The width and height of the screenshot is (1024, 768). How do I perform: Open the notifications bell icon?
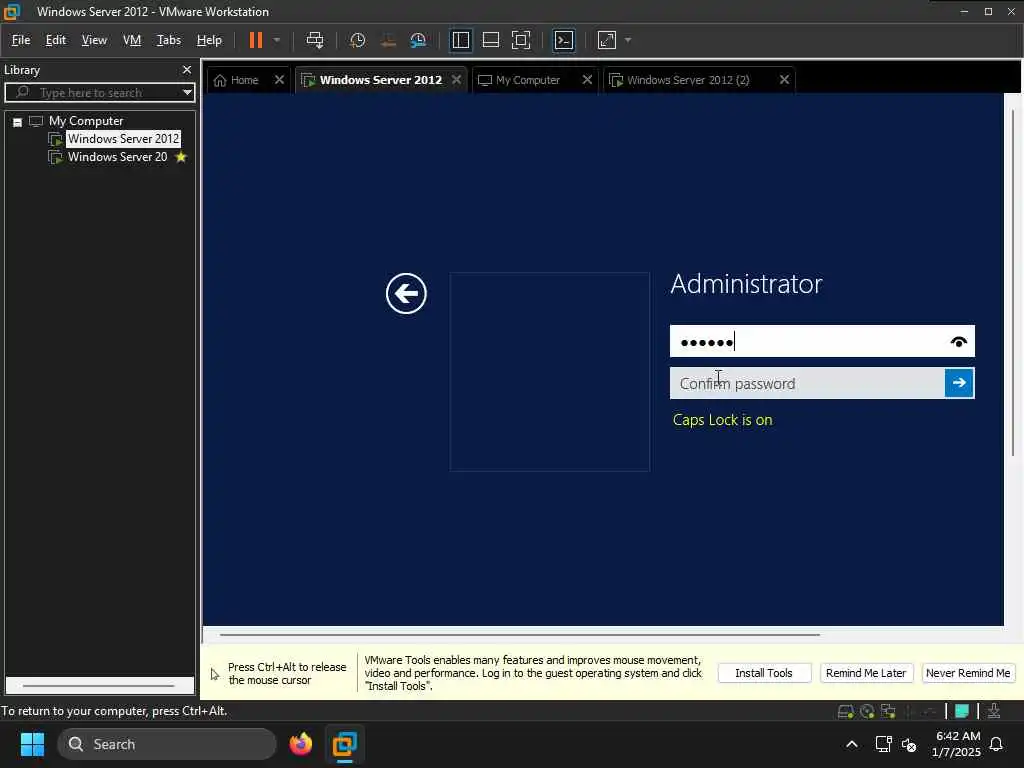pyautogui.click(x=996, y=744)
